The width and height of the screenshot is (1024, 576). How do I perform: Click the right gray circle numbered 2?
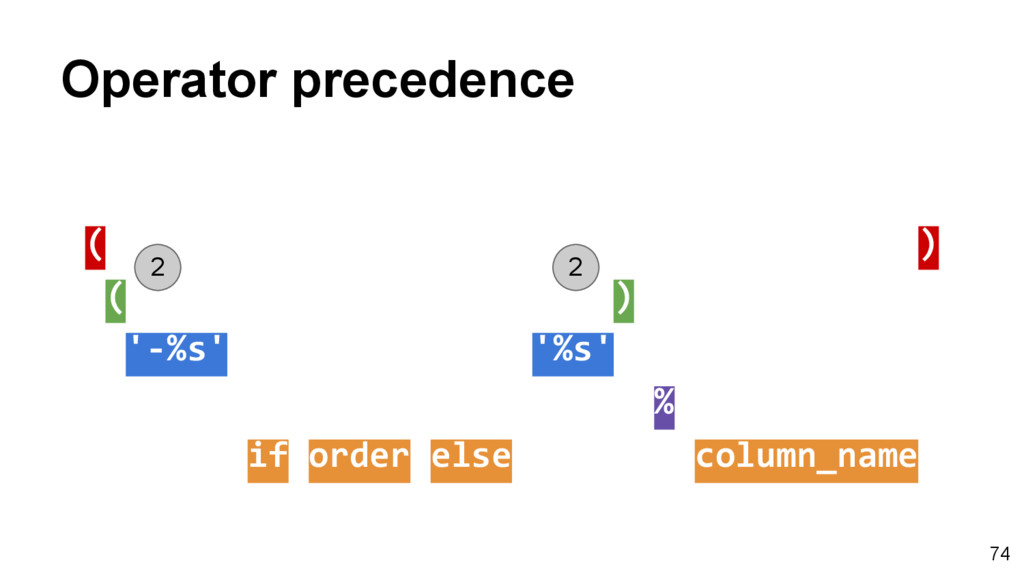[575, 267]
